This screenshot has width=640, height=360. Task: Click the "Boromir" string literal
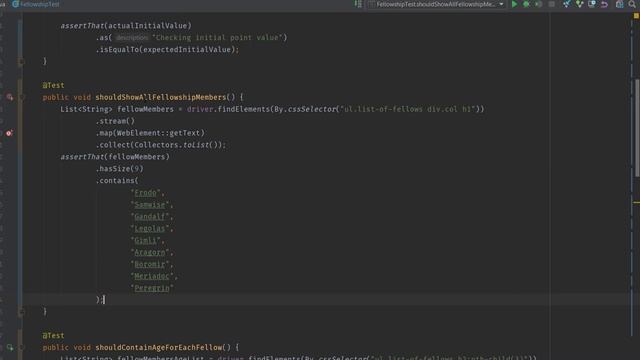click(150, 264)
